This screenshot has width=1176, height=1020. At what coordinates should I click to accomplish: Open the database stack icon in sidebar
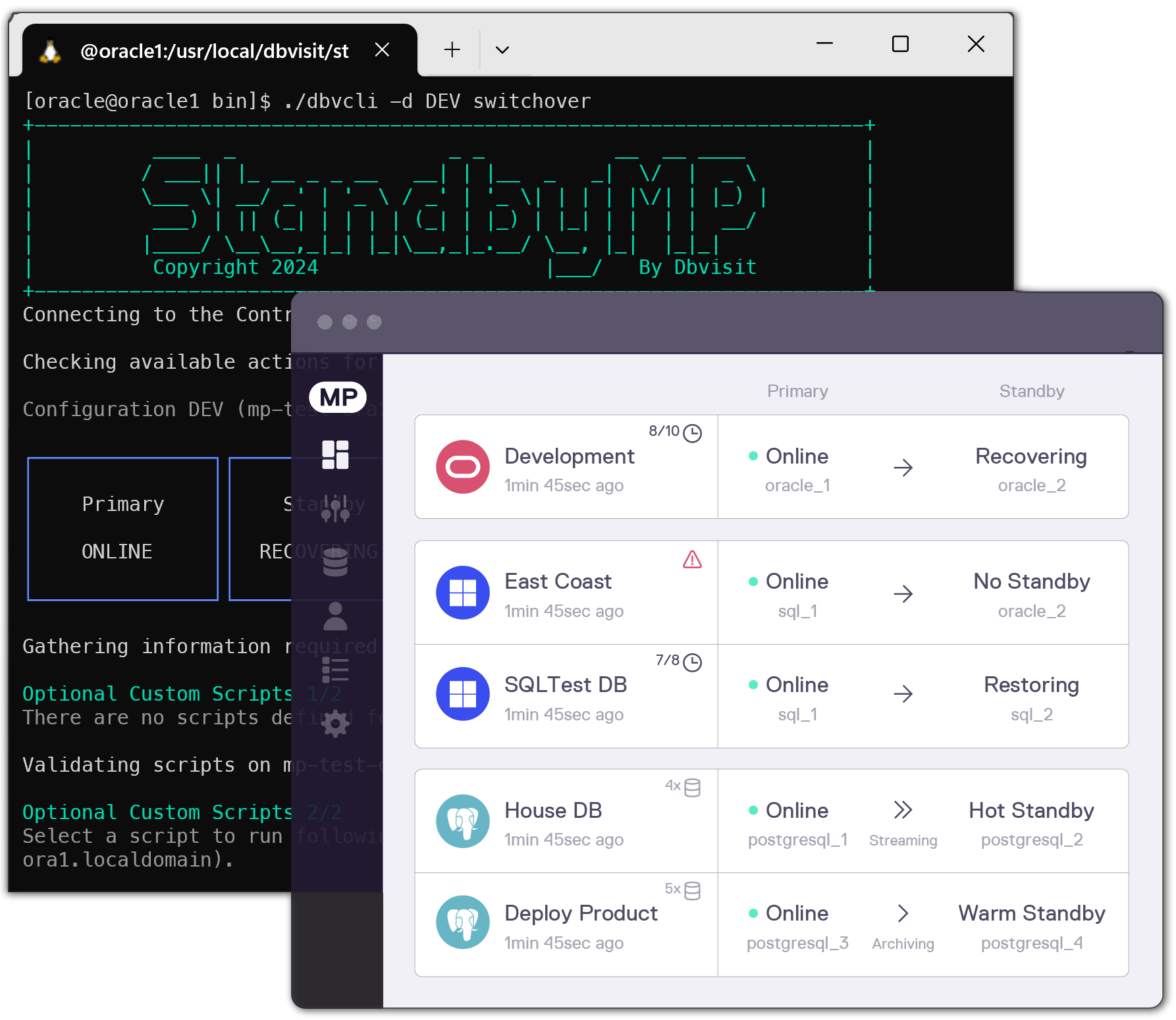[335, 562]
